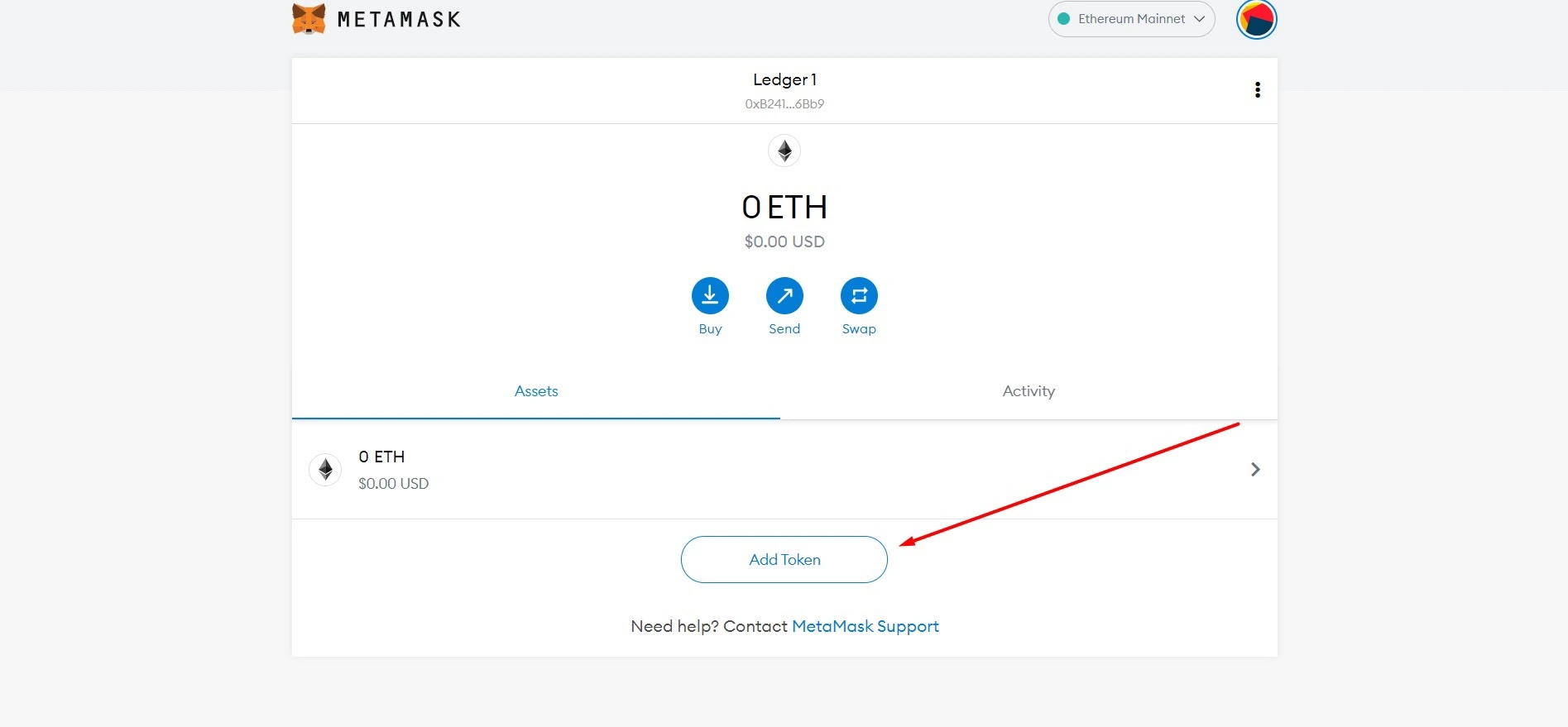1568x727 pixels.
Task: Expand the ETH asset with chevron arrow
Action: point(1255,470)
